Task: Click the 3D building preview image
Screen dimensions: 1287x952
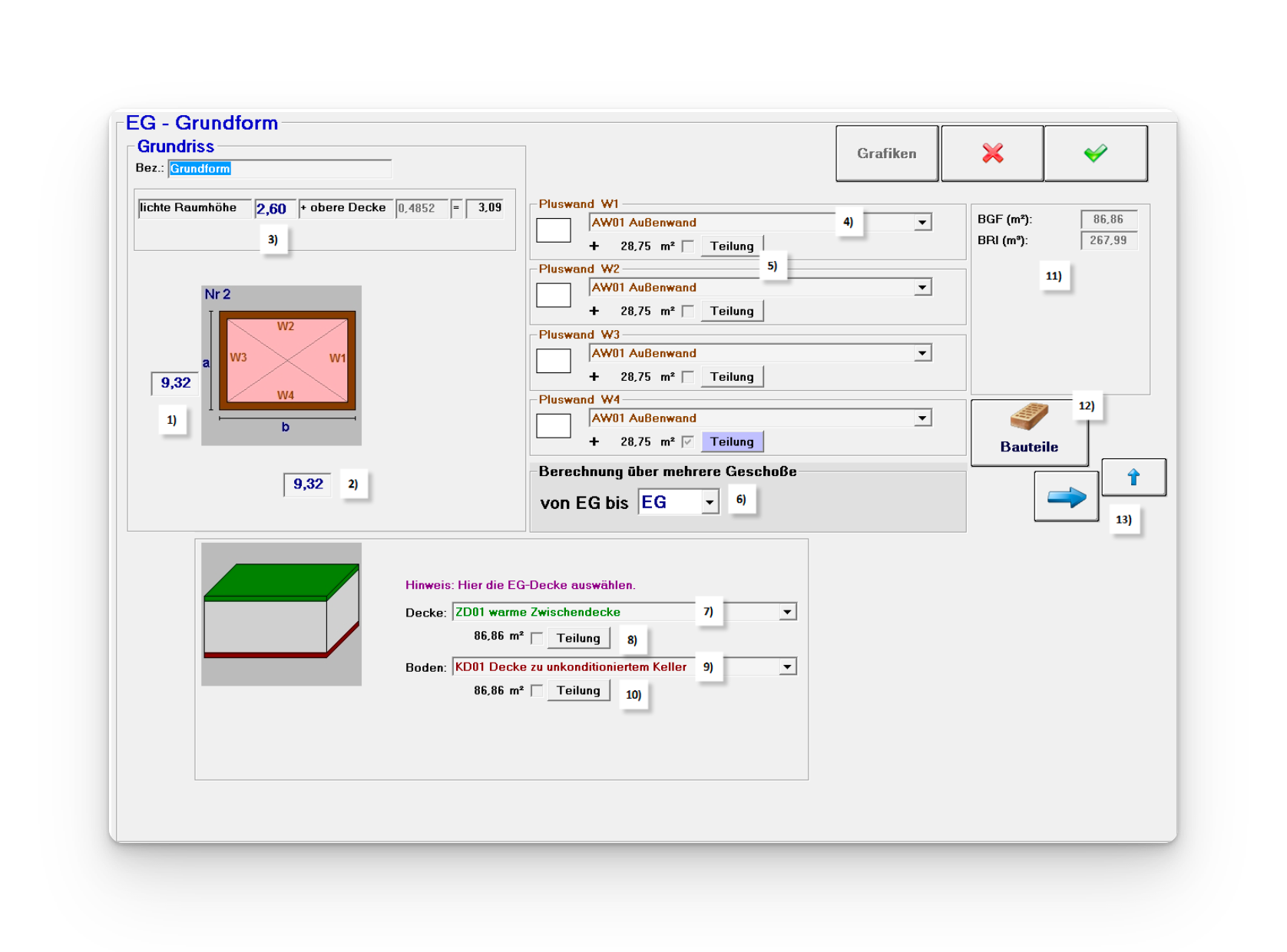Action: 282,614
